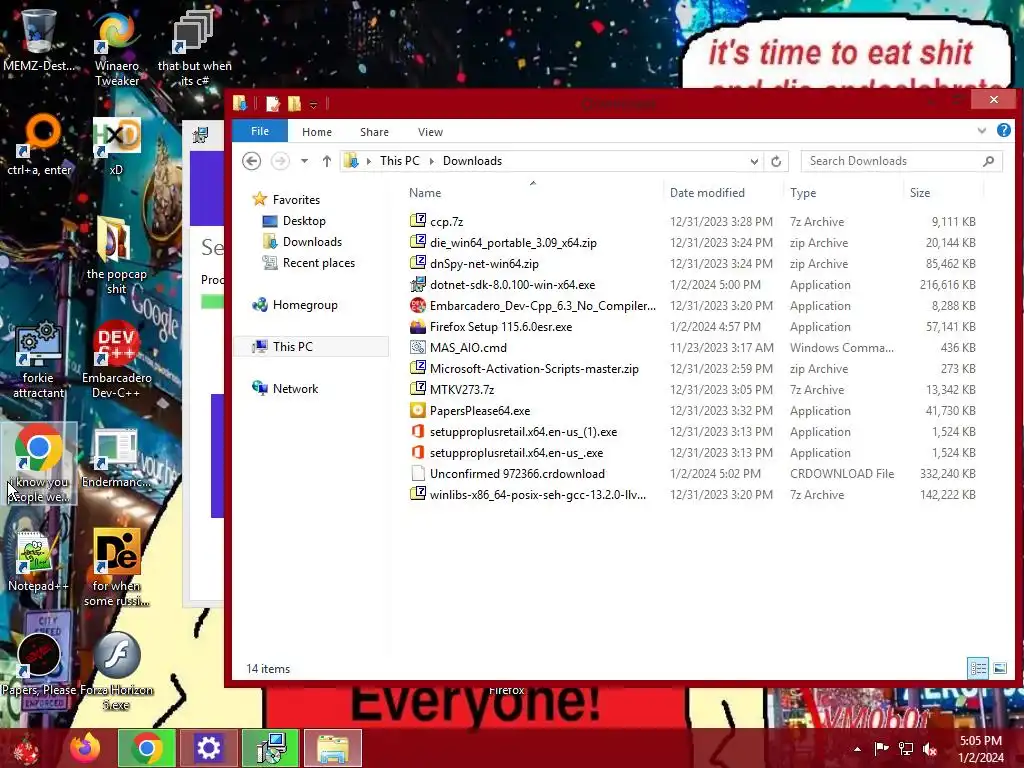Screen dimensions: 1024x768
Task: Click the volume muted tray icon
Action: point(929,749)
